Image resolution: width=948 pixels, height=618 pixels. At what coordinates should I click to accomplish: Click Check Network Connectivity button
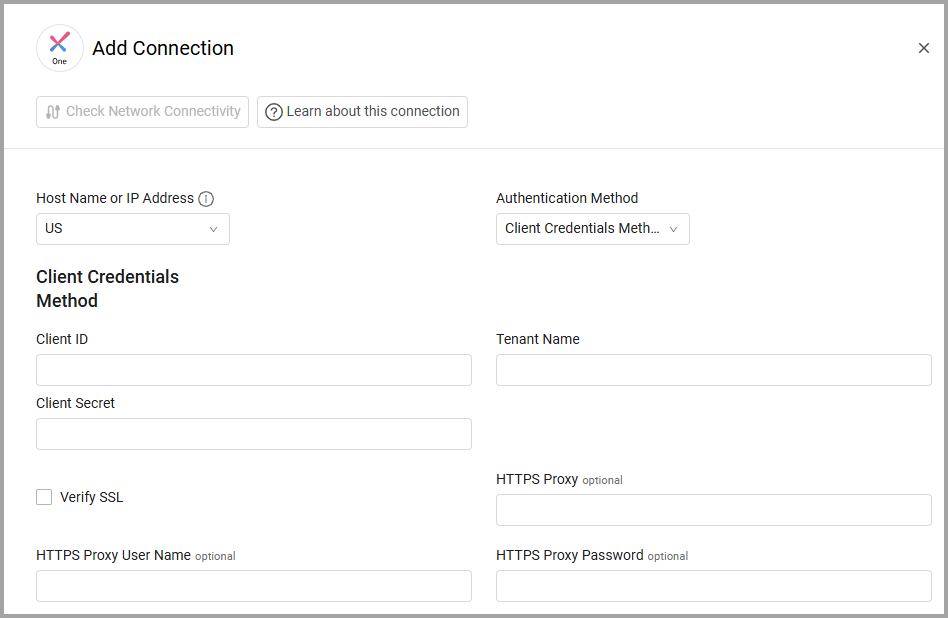[x=142, y=112]
